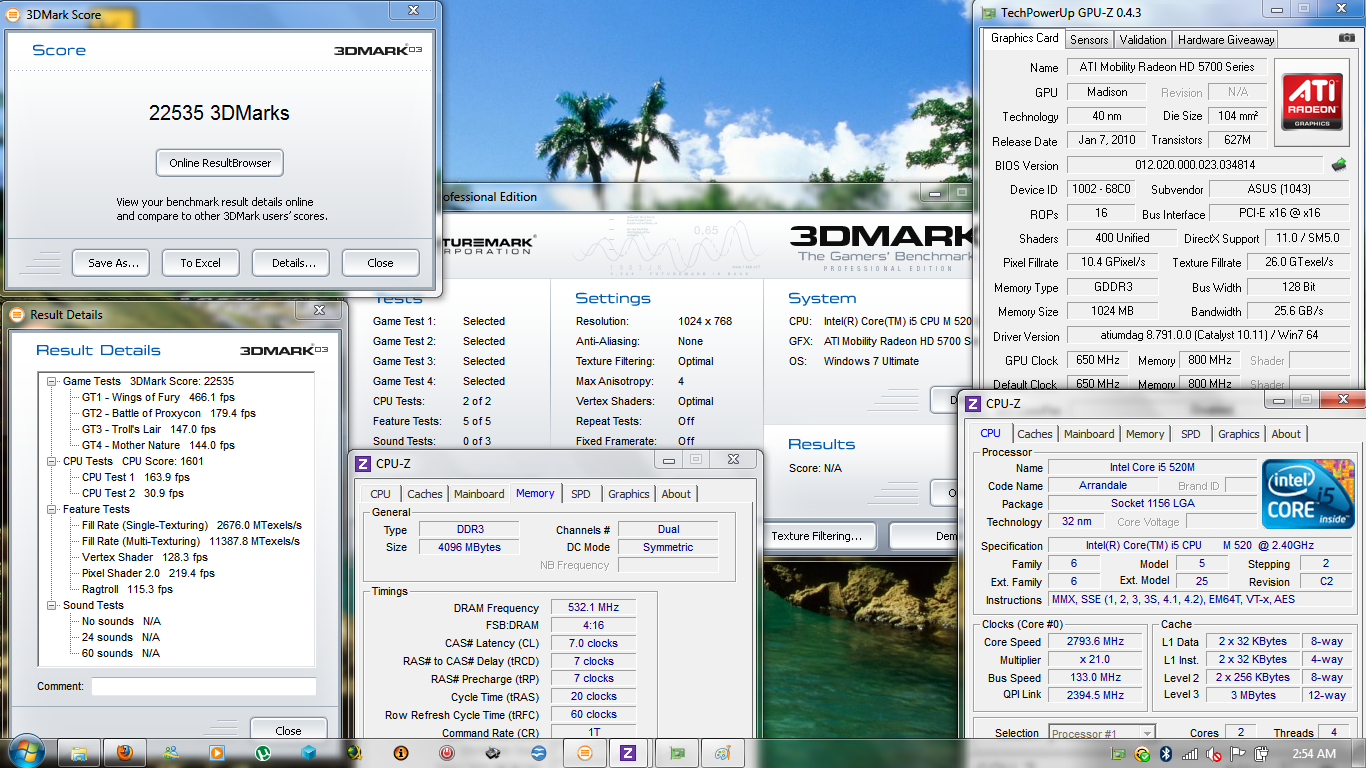The image size is (1366, 768).
Task: Open the volume tray icon
Action: [1213, 754]
